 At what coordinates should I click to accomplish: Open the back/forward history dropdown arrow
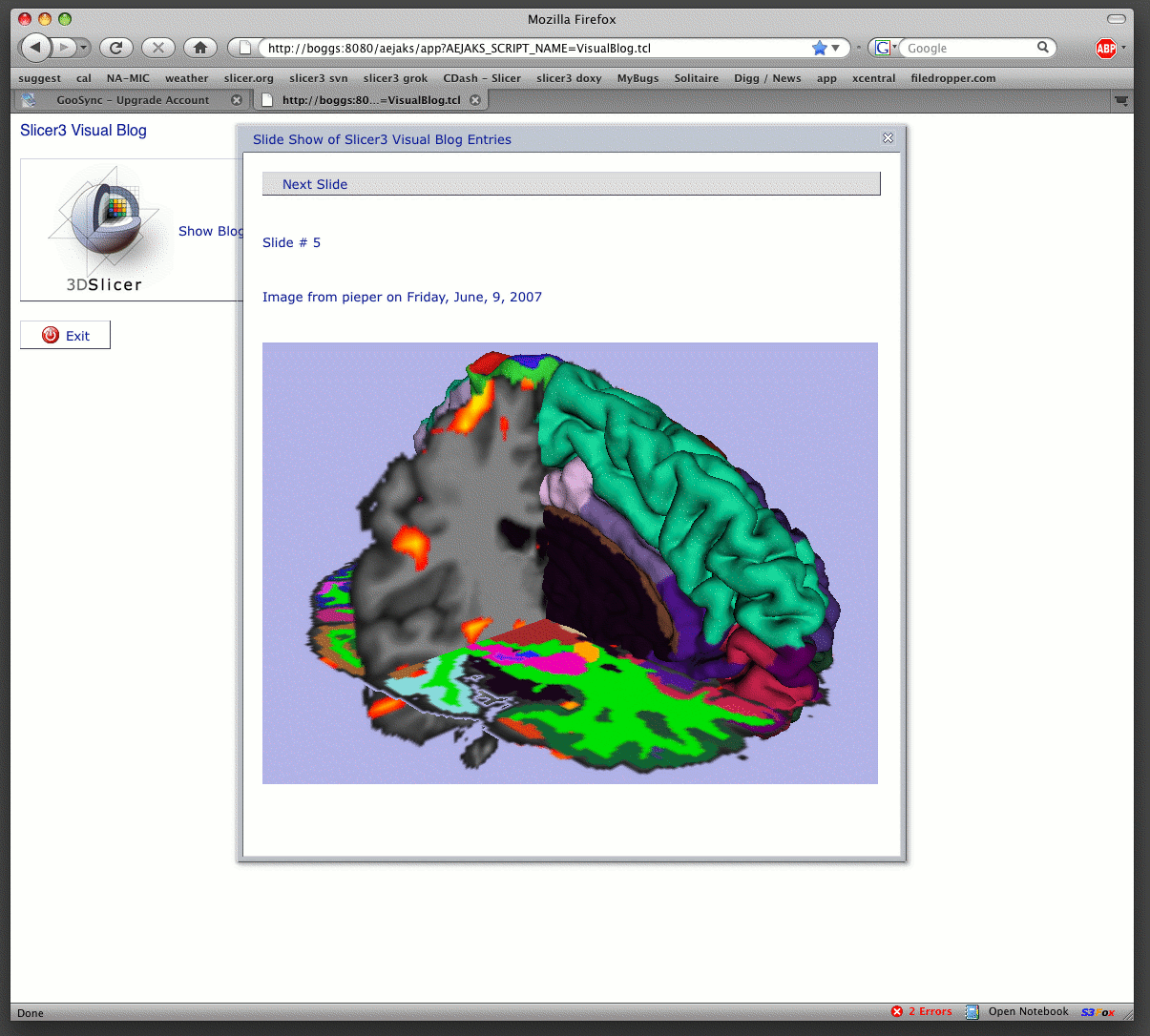84,48
